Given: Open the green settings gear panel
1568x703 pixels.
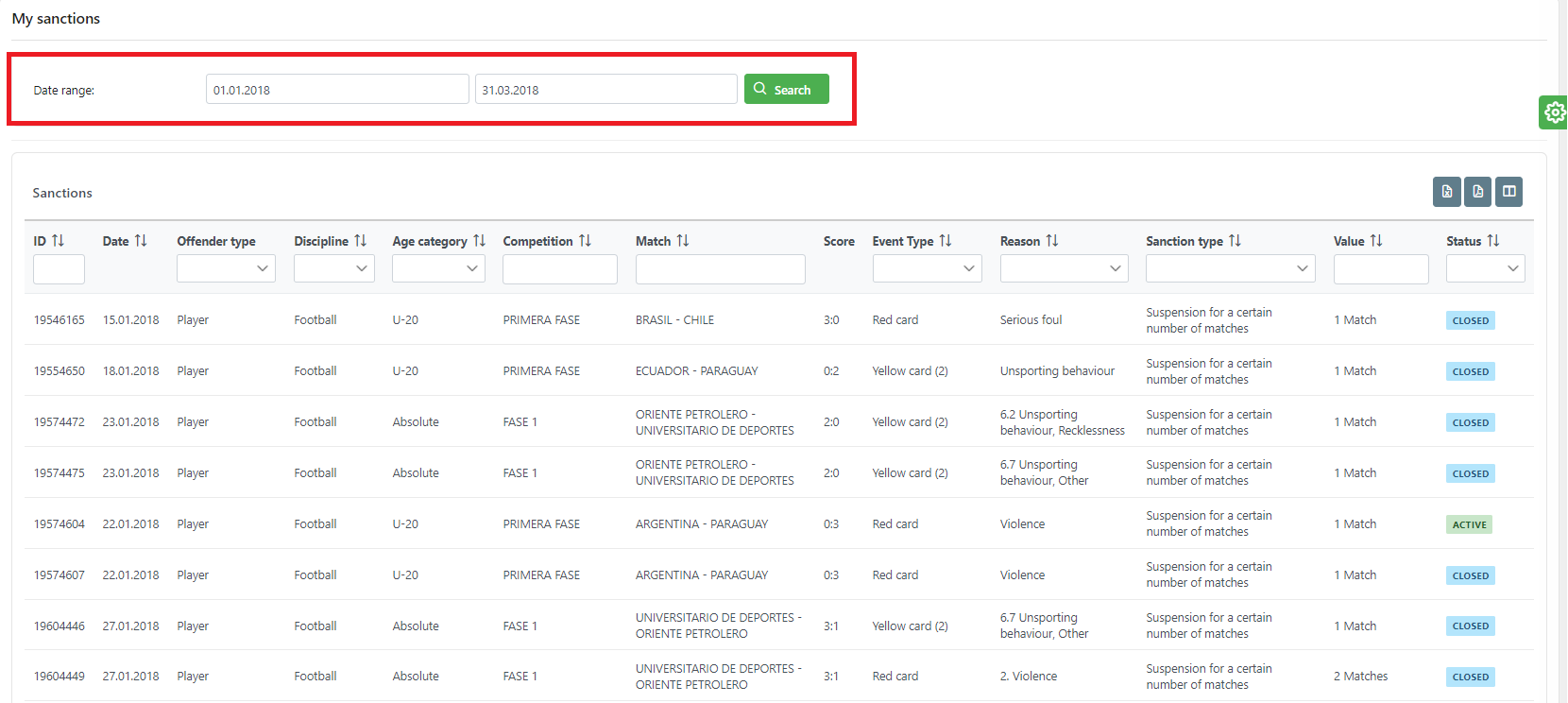Looking at the screenshot, I should 1554,112.
